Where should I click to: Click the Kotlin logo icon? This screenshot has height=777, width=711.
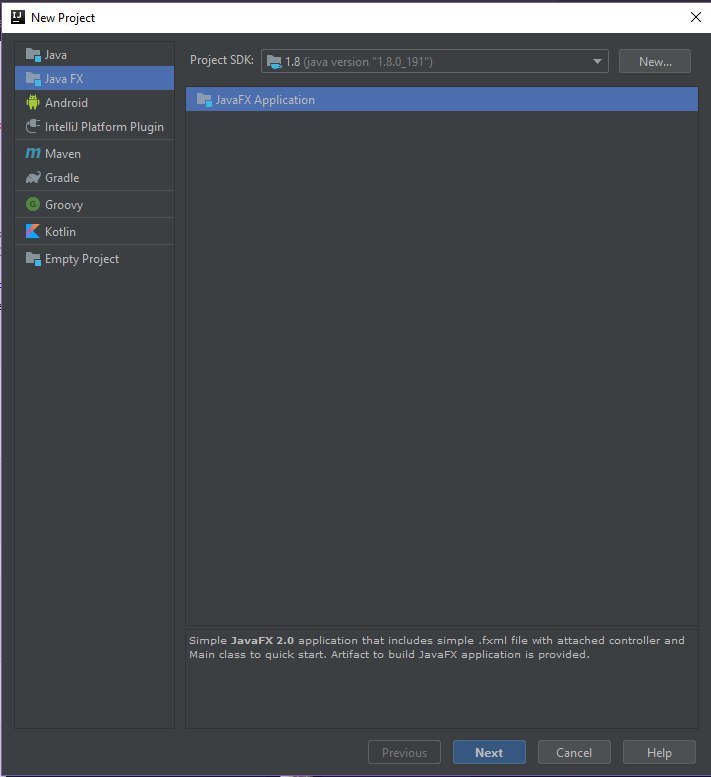tap(33, 231)
